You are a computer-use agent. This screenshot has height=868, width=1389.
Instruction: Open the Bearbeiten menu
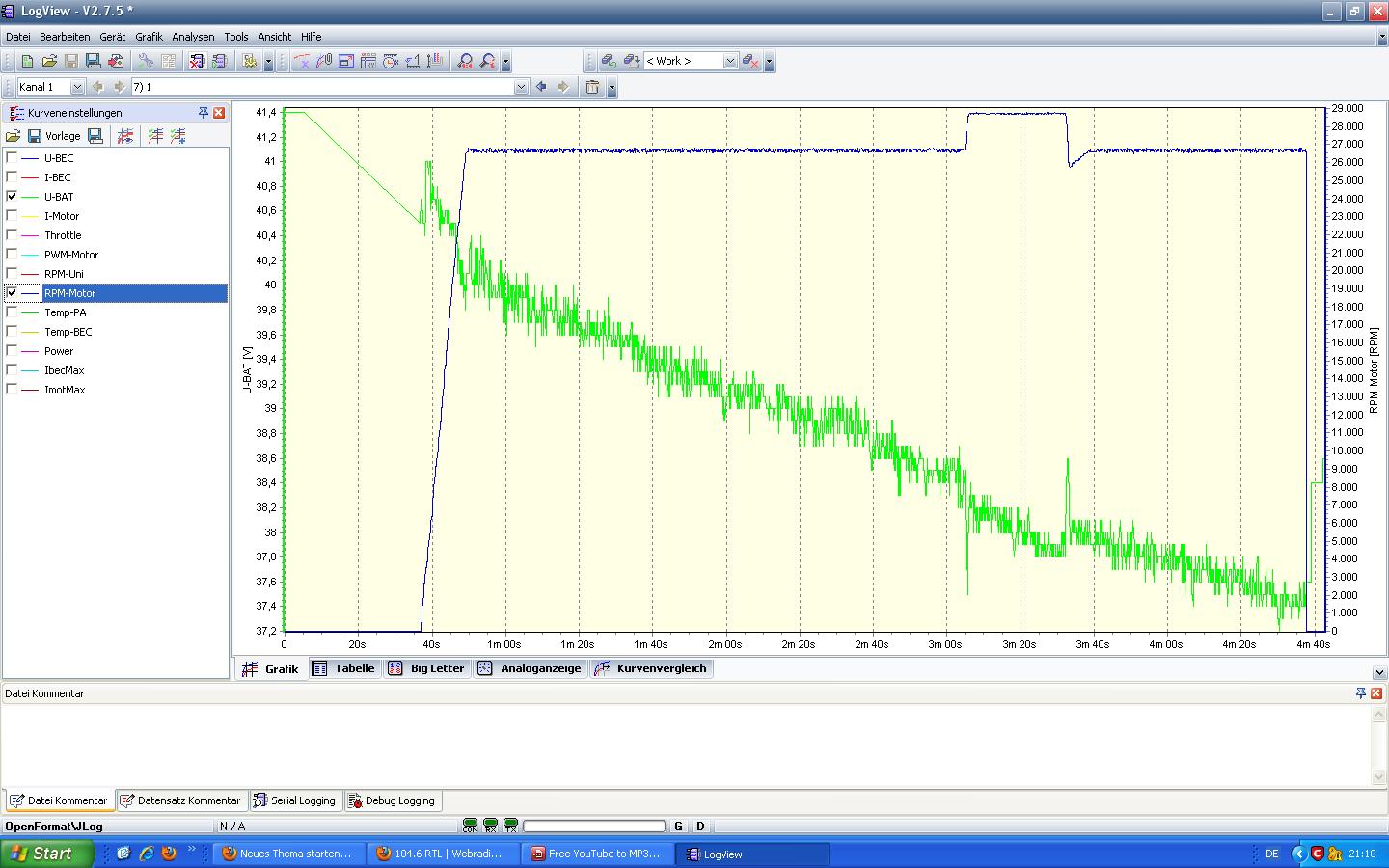(65, 37)
